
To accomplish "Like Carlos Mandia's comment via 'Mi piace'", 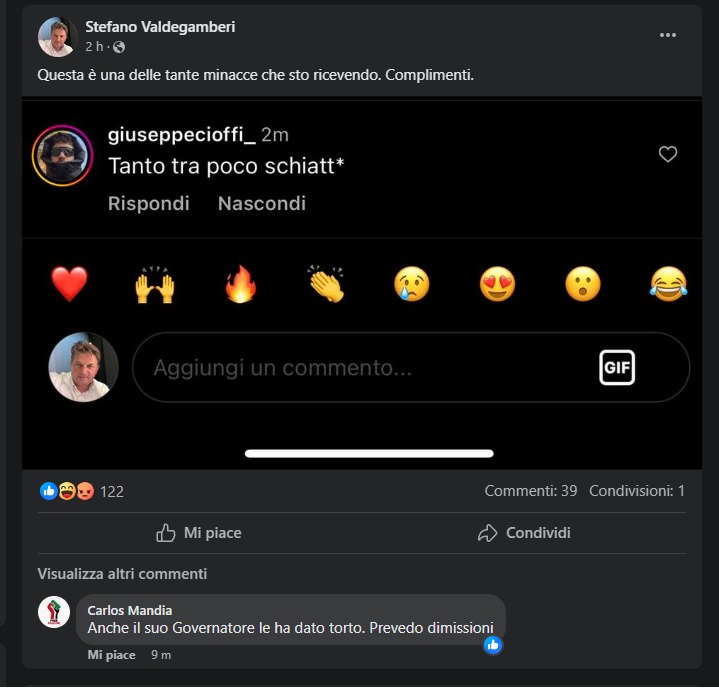I will tap(111, 655).
